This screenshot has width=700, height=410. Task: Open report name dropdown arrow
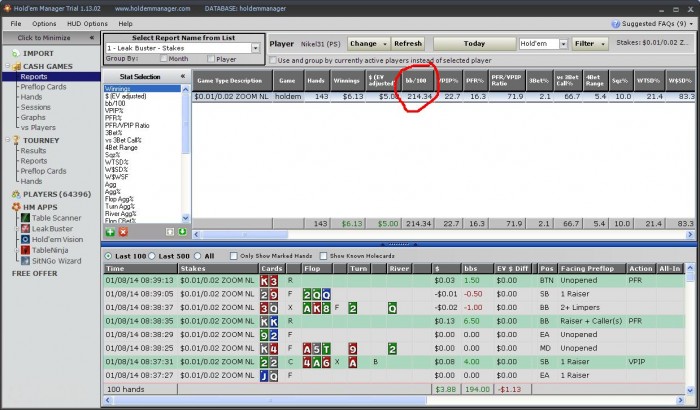click(256, 48)
